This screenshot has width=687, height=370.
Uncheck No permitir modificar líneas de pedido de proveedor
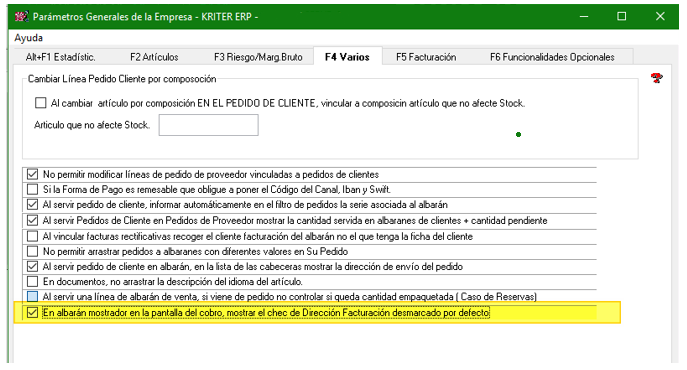pos(32,174)
